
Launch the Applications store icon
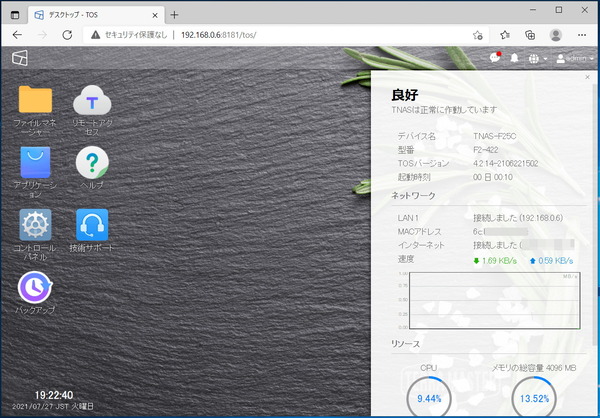tap(36, 162)
